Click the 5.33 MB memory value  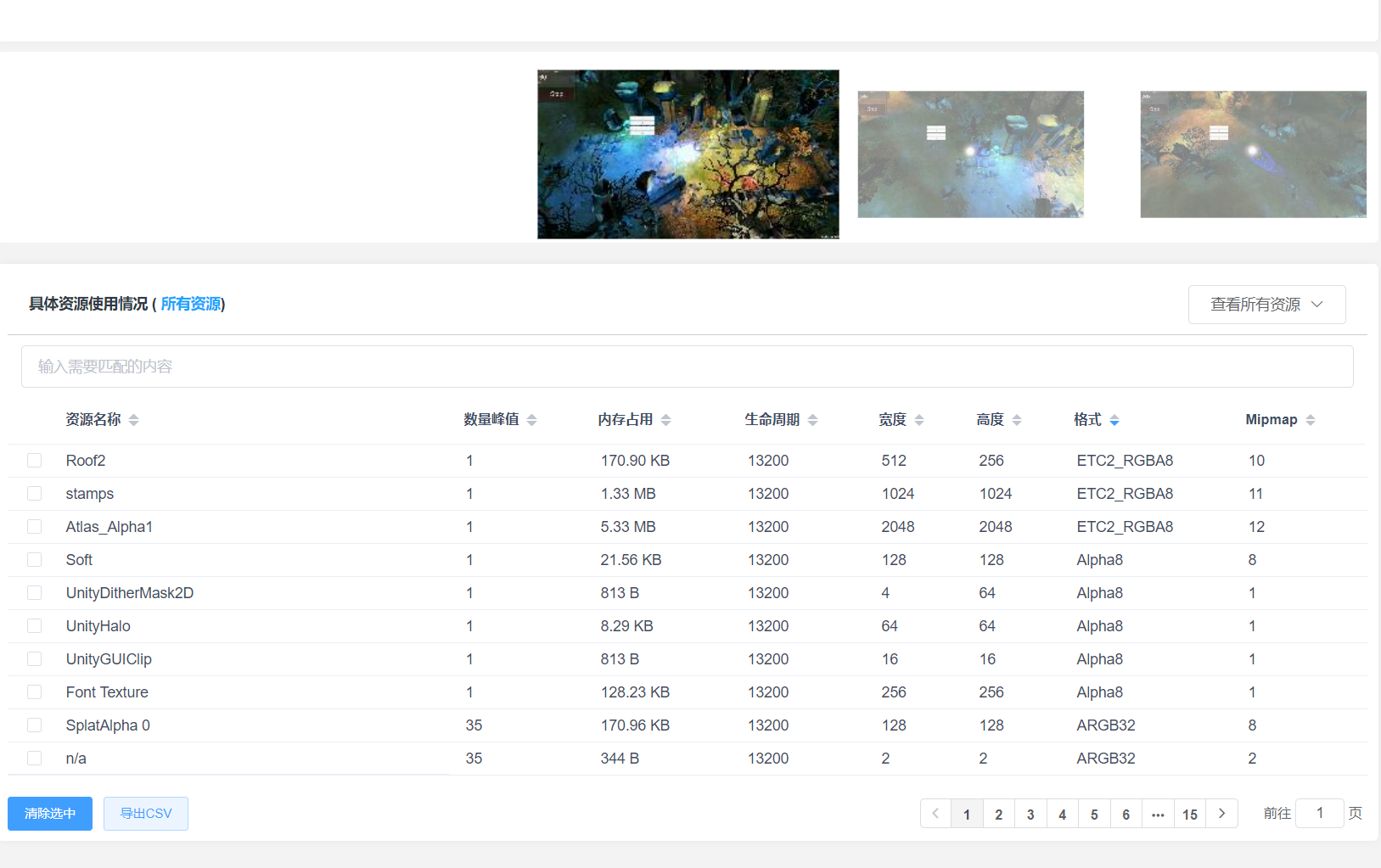628,527
